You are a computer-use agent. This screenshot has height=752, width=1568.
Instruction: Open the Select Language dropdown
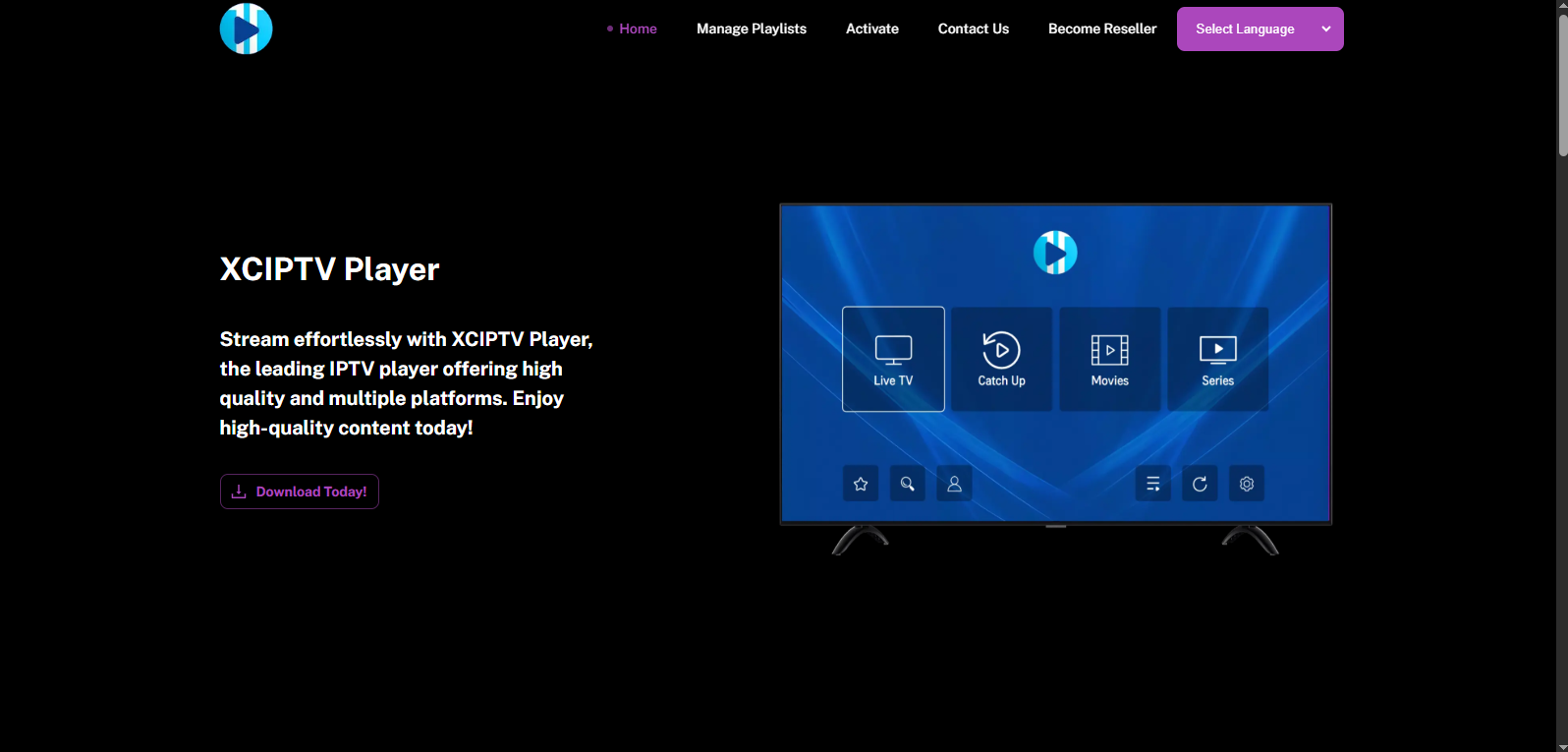point(1260,29)
